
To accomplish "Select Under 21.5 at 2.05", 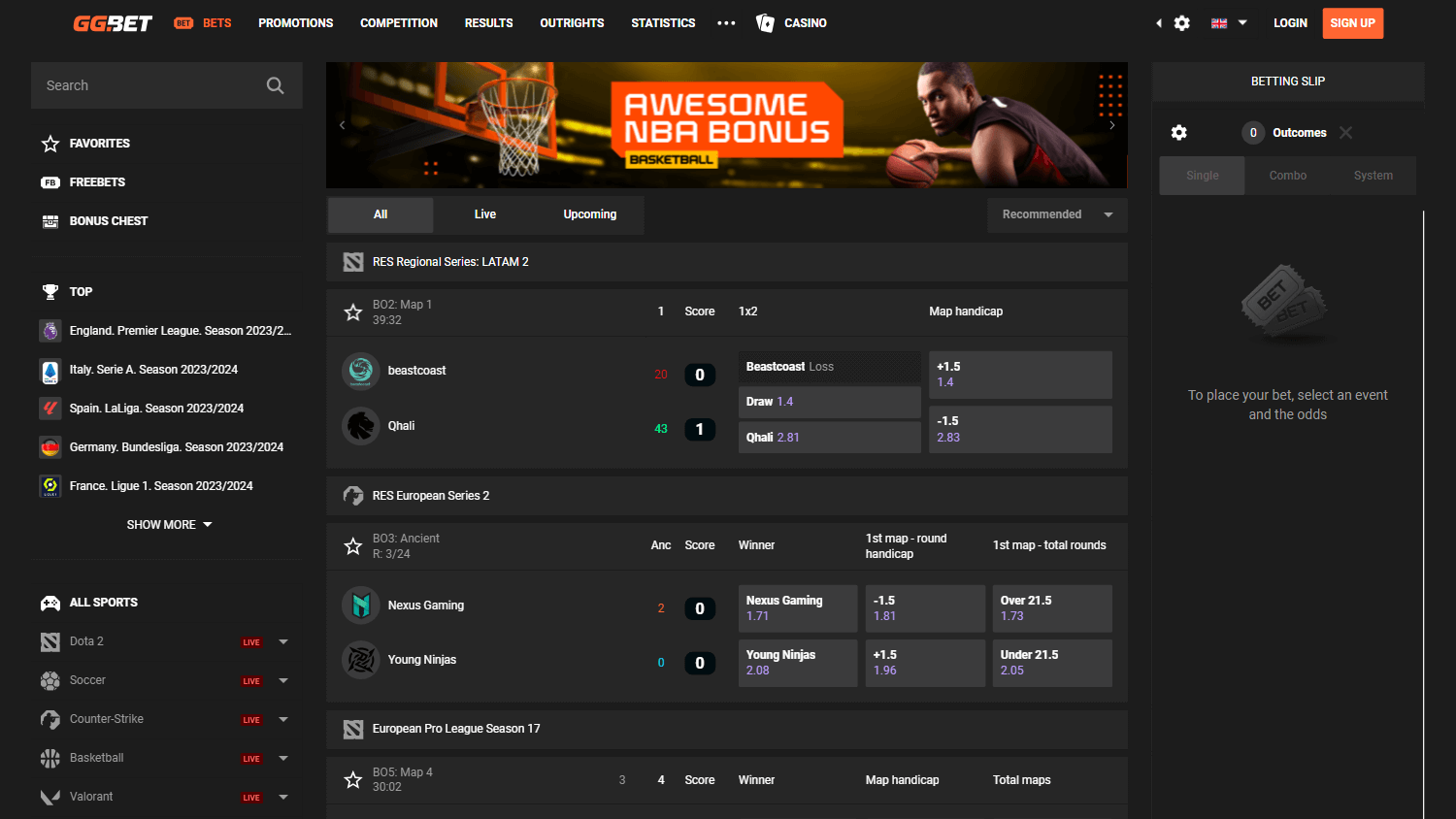I will coord(1052,663).
